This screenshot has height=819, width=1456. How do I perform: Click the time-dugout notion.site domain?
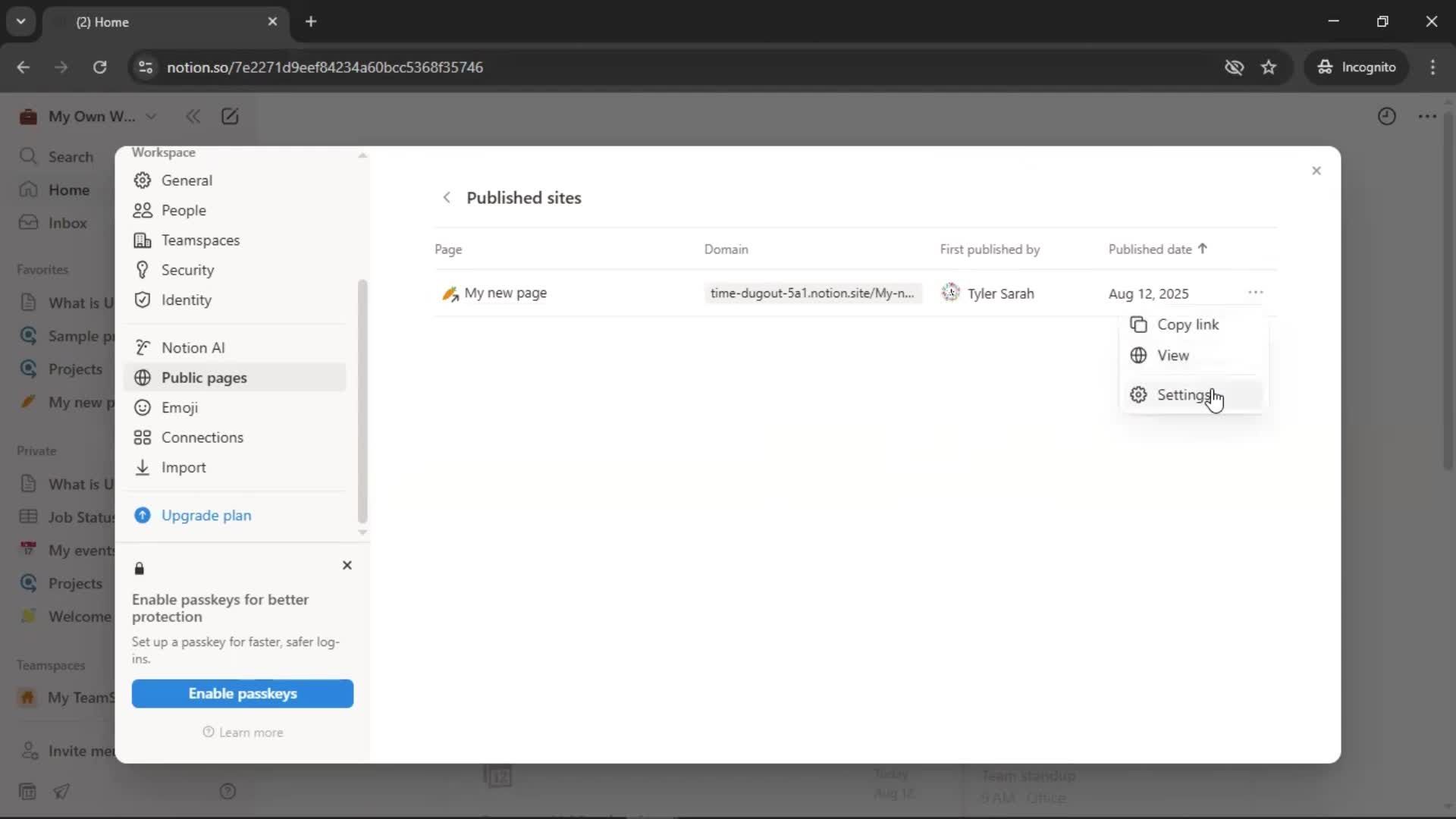[x=813, y=293]
